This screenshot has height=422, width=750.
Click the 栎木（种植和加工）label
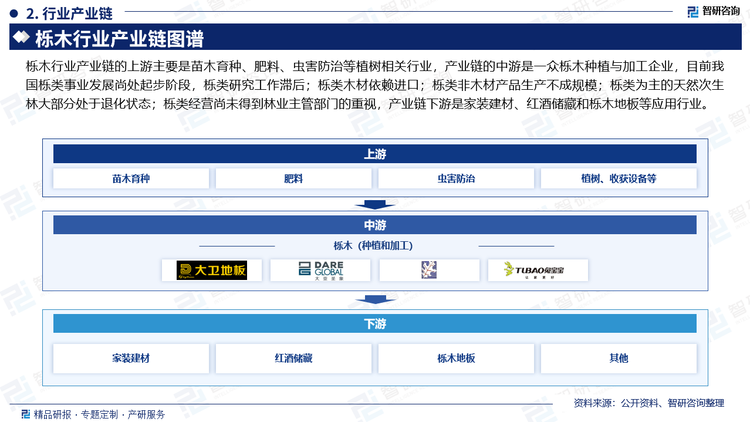pos(373,246)
